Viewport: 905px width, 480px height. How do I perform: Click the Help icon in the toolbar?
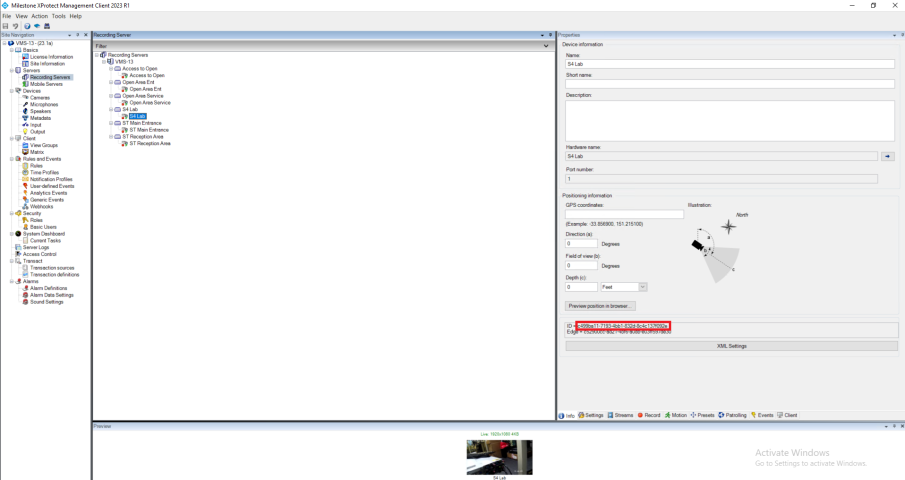[x=26, y=26]
